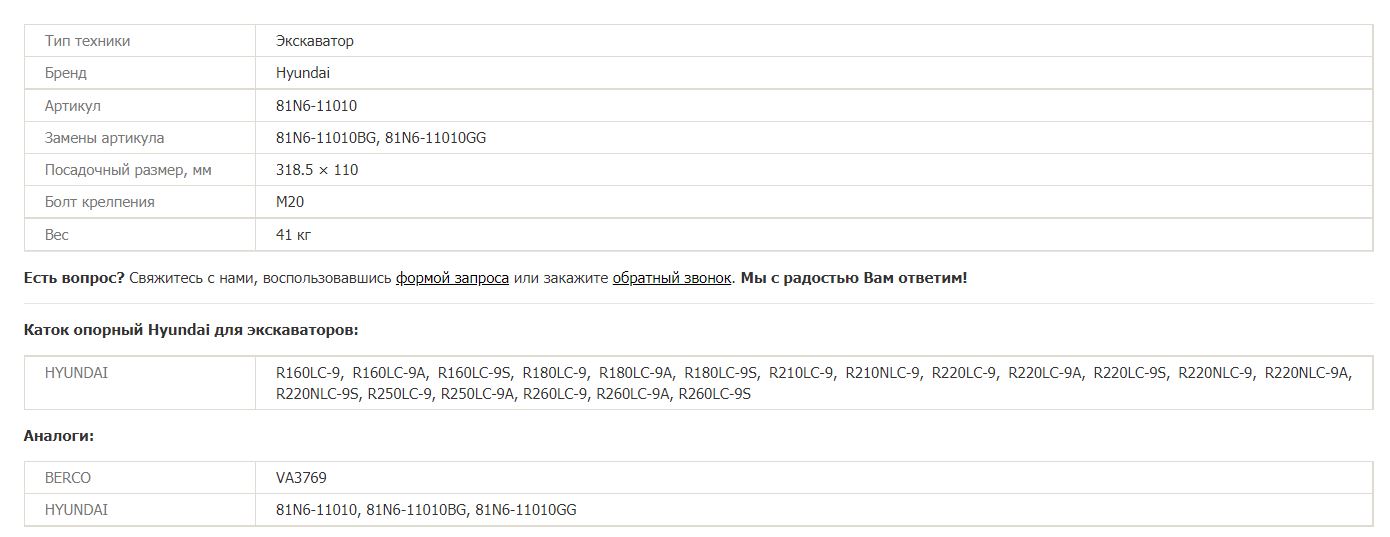The width and height of the screenshot is (1390, 537).
Task: Click the R260LC-9S model in compatibility list
Action: [x=714, y=394]
